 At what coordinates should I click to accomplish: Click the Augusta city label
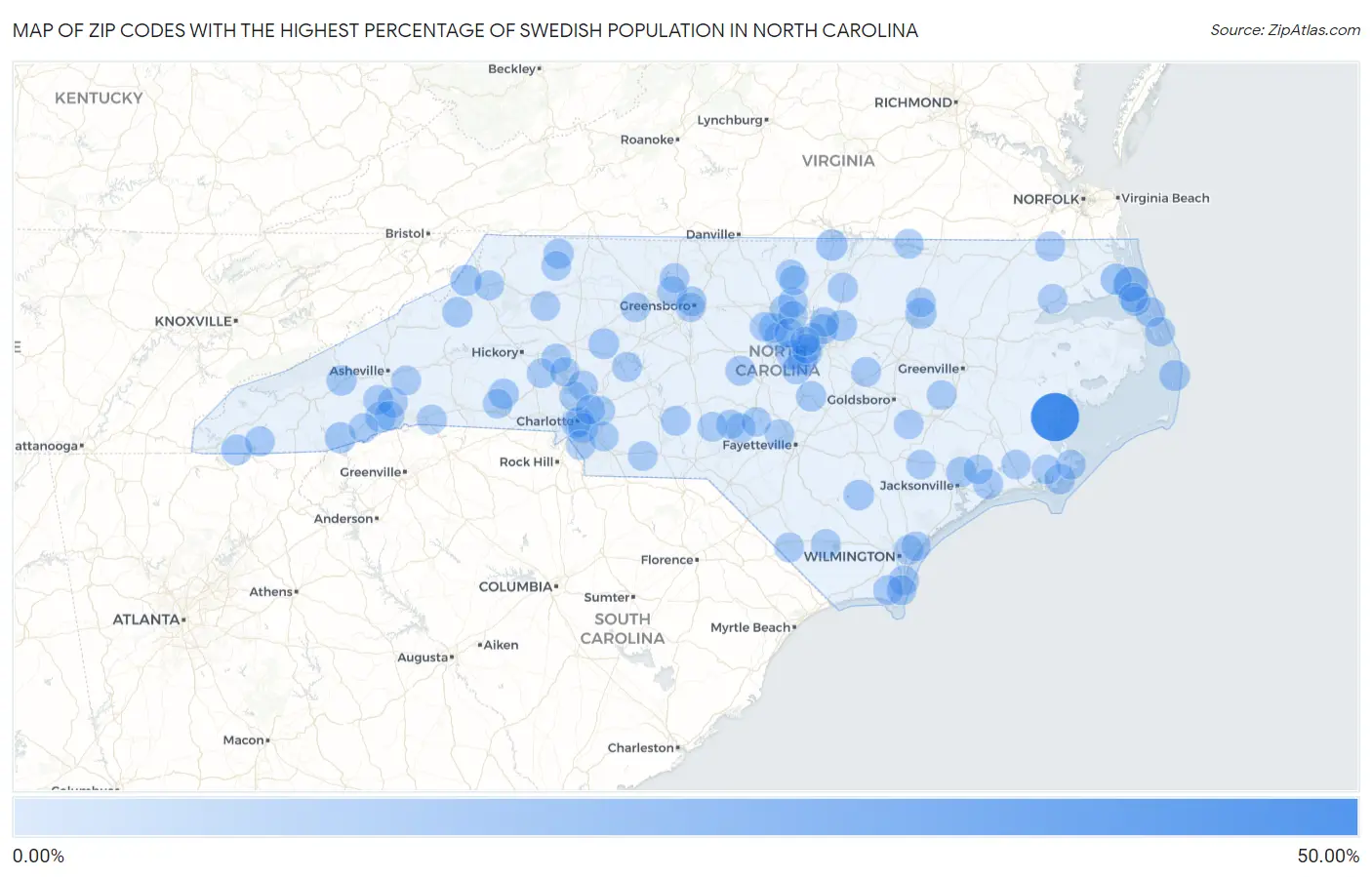point(423,658)
